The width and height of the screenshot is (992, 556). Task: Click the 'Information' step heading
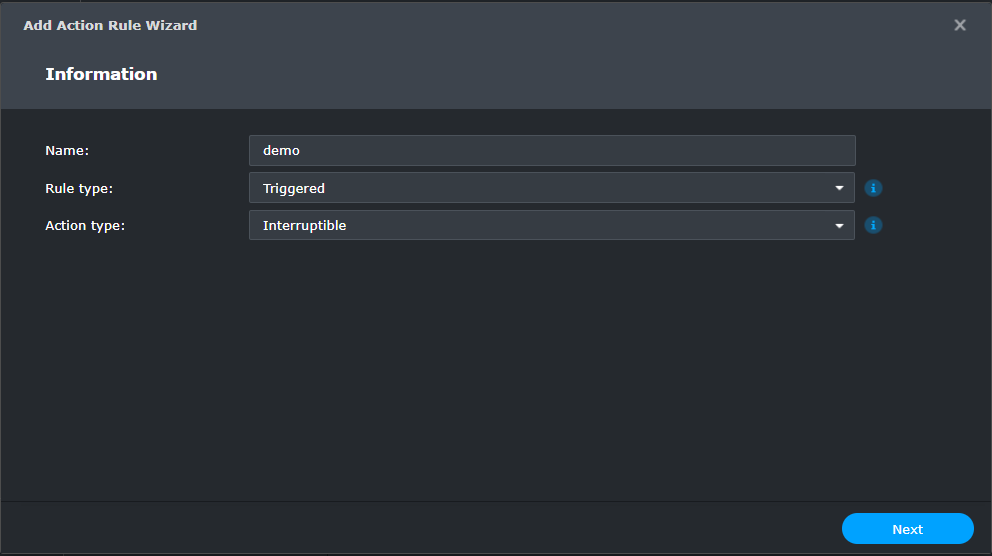[101, 74]
